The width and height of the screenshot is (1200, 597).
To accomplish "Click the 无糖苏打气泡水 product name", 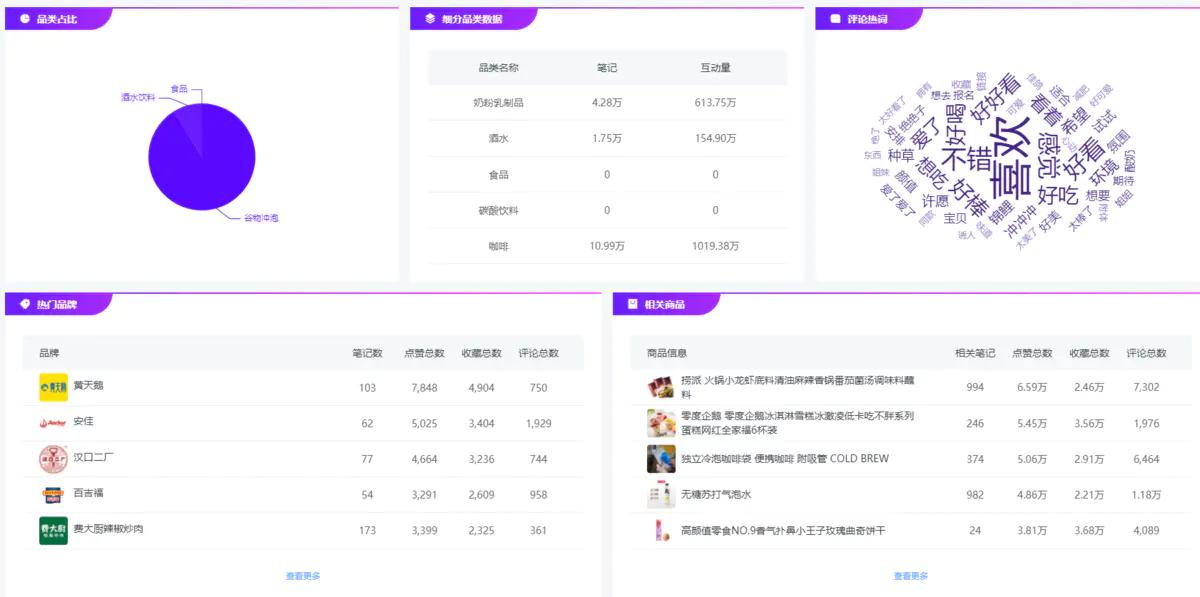I will pyautogui.click(x=715, y=495).
